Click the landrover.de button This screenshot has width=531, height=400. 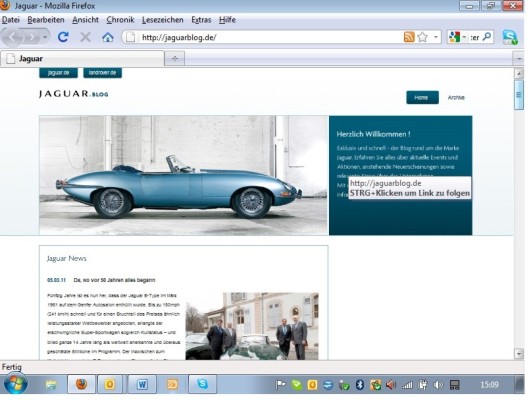coord(102,72)
